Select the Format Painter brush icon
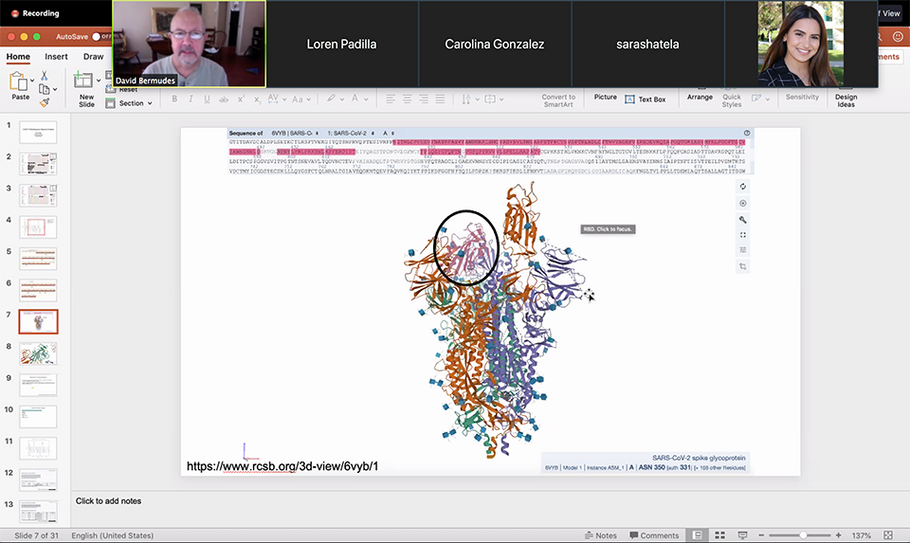 [44, 102]
